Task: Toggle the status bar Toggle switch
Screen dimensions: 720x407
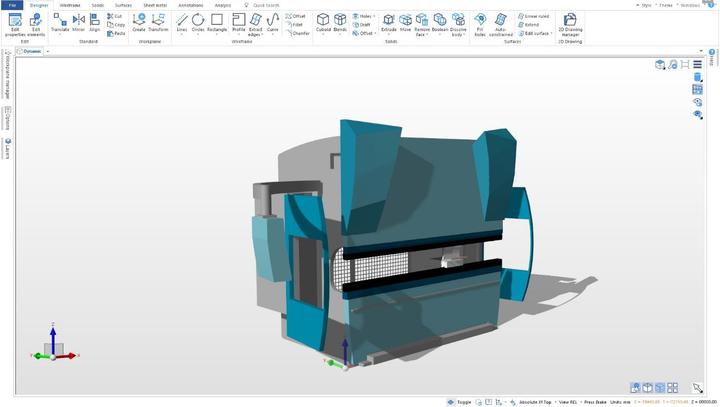Action: click(x=451, y=402)
